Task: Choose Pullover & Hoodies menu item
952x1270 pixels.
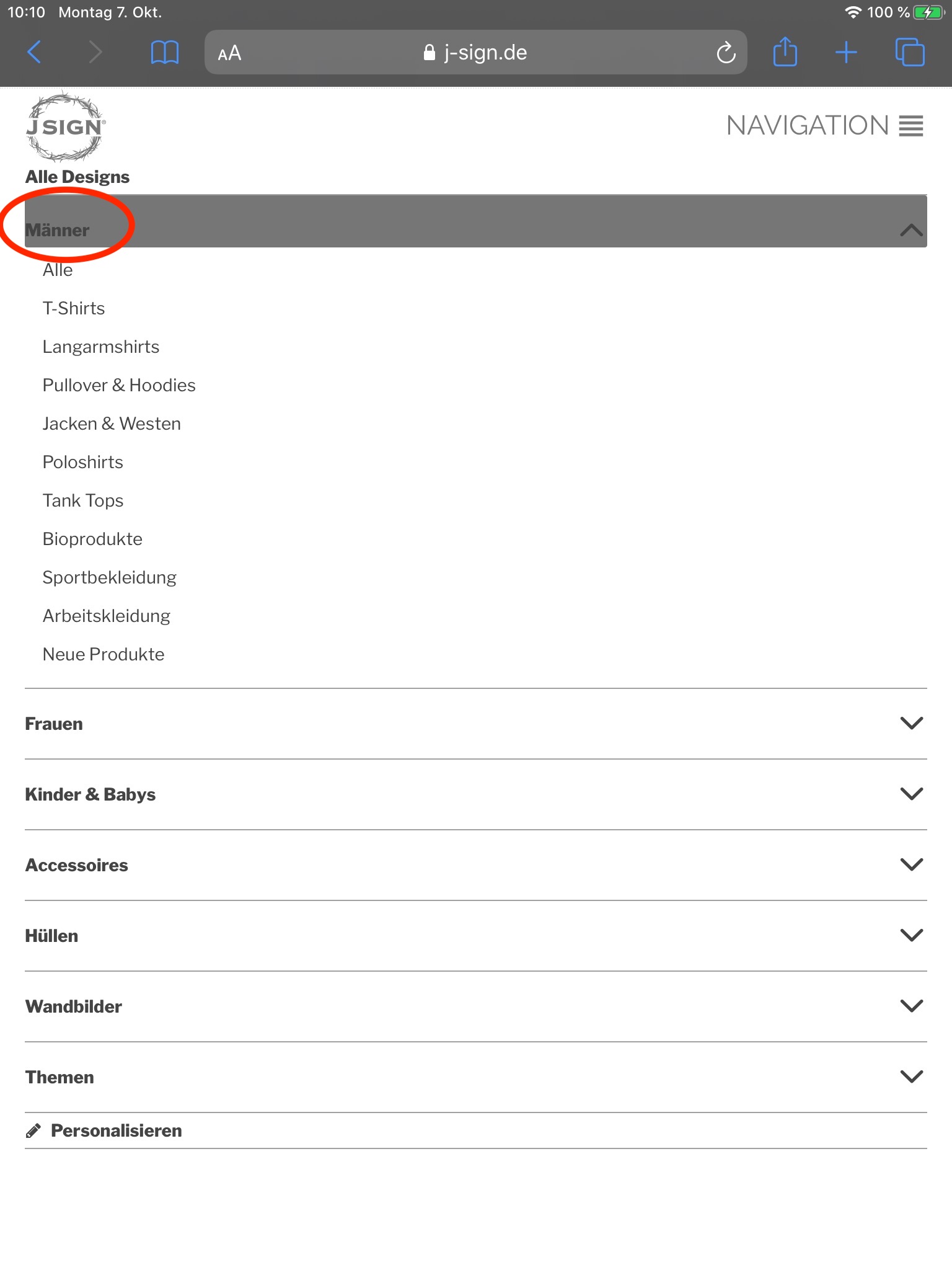Action: 119,385
